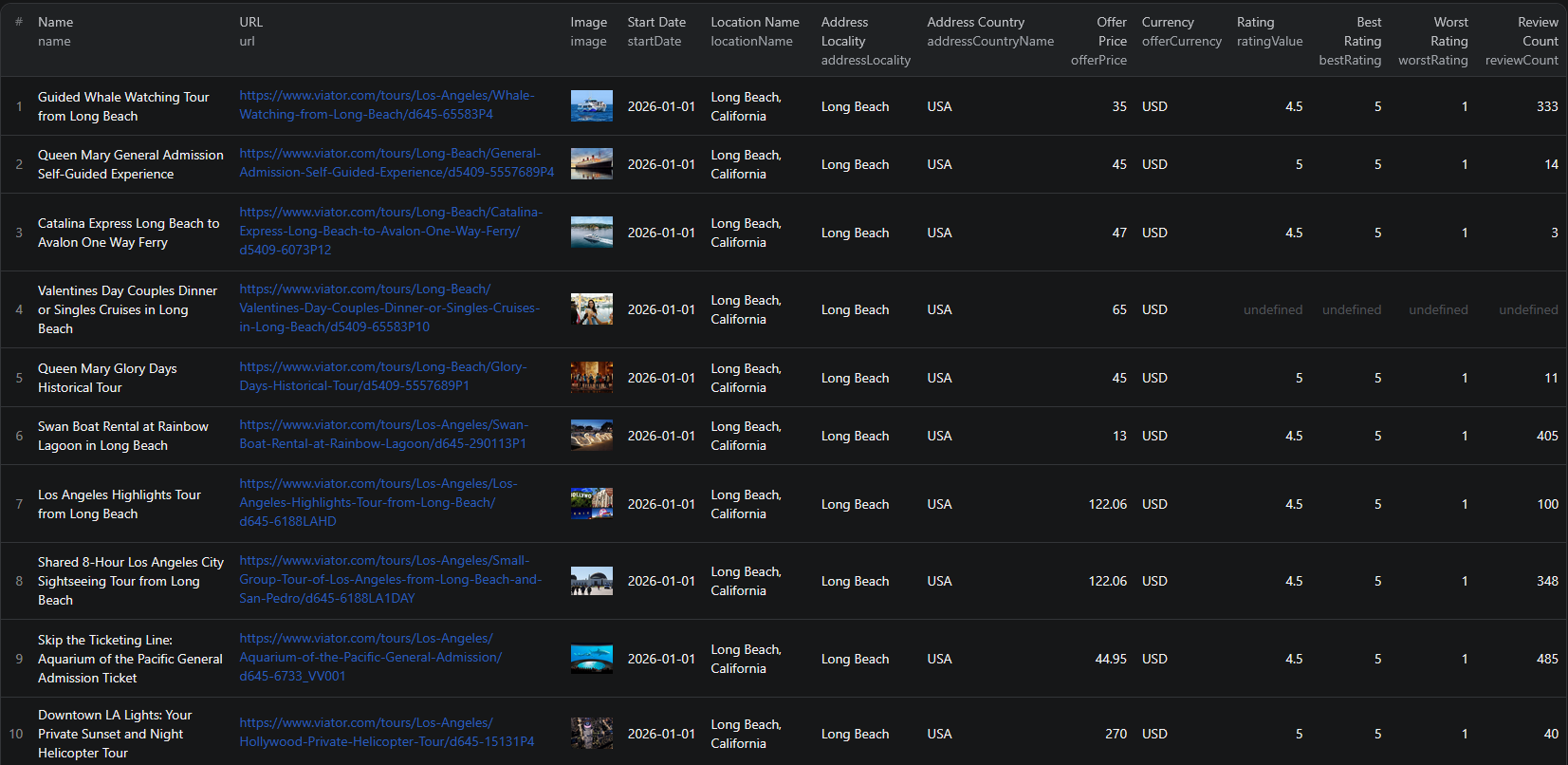Screen dimensions: 1568x765
Task: Click the whale watching boat thumbnail
Action: [591, 106]
